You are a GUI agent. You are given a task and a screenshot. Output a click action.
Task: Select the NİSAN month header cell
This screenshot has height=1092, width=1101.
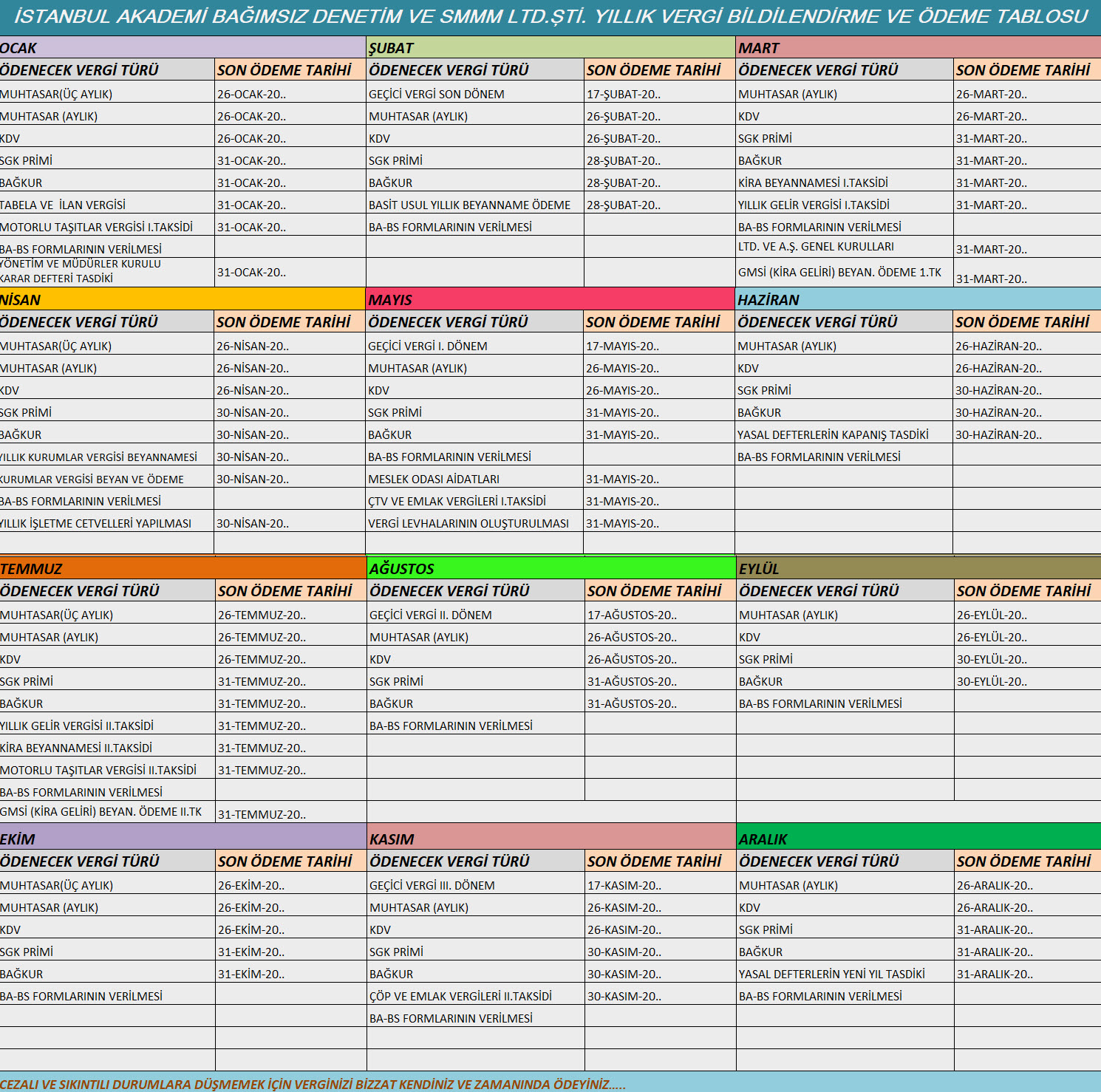[183, 299]
